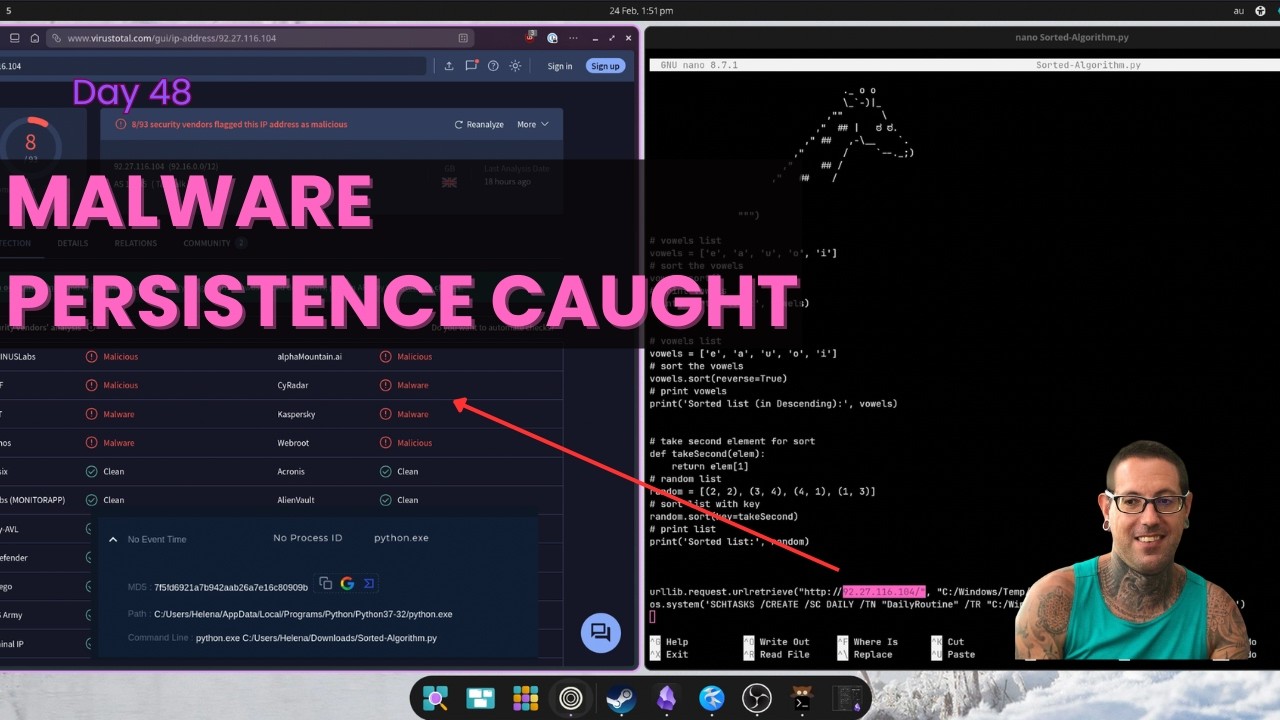Click the copy MD5 hash icon

(325, 583)
